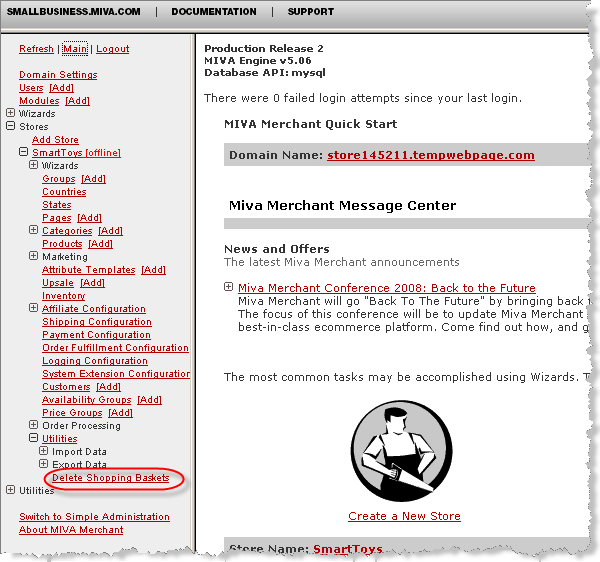The width and height of the screenshot is (600, 562).
Task: Click [Add] next to Customers
Action: coord(108,387)
